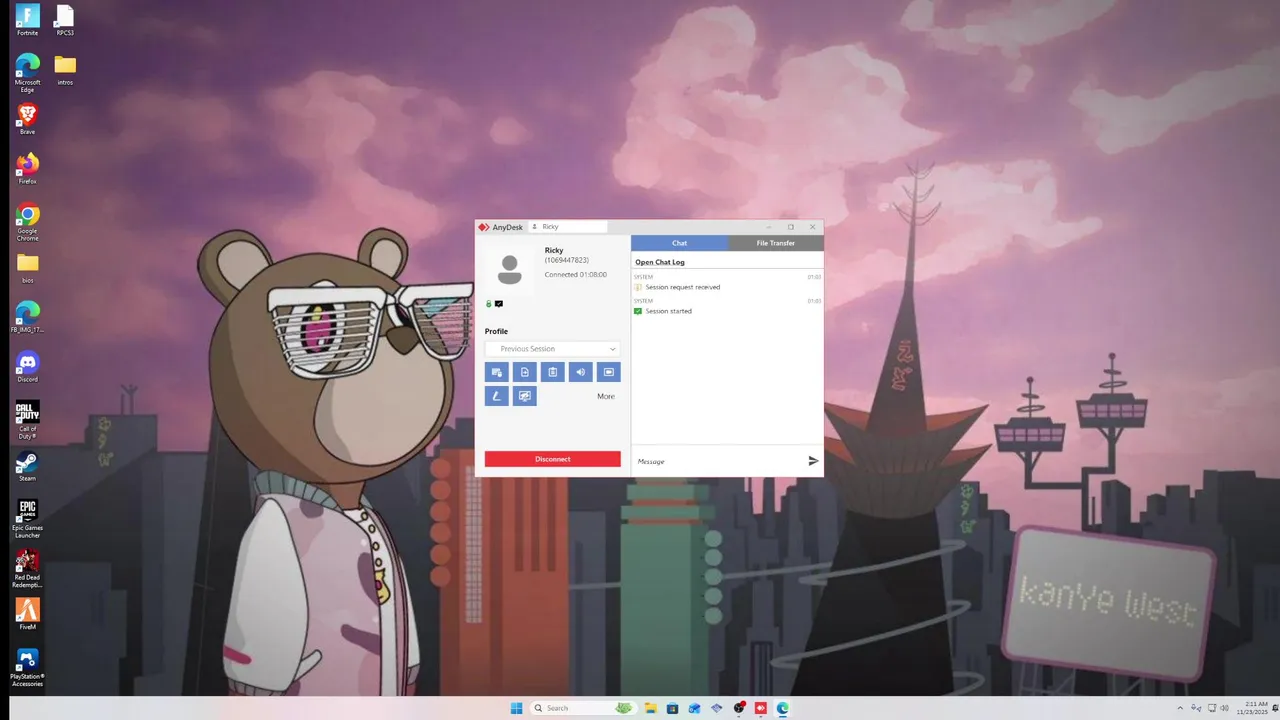Send chat message arrow icon
Image resolution: width=1280 pixels, height=720 pixels.
pos(813,461)
